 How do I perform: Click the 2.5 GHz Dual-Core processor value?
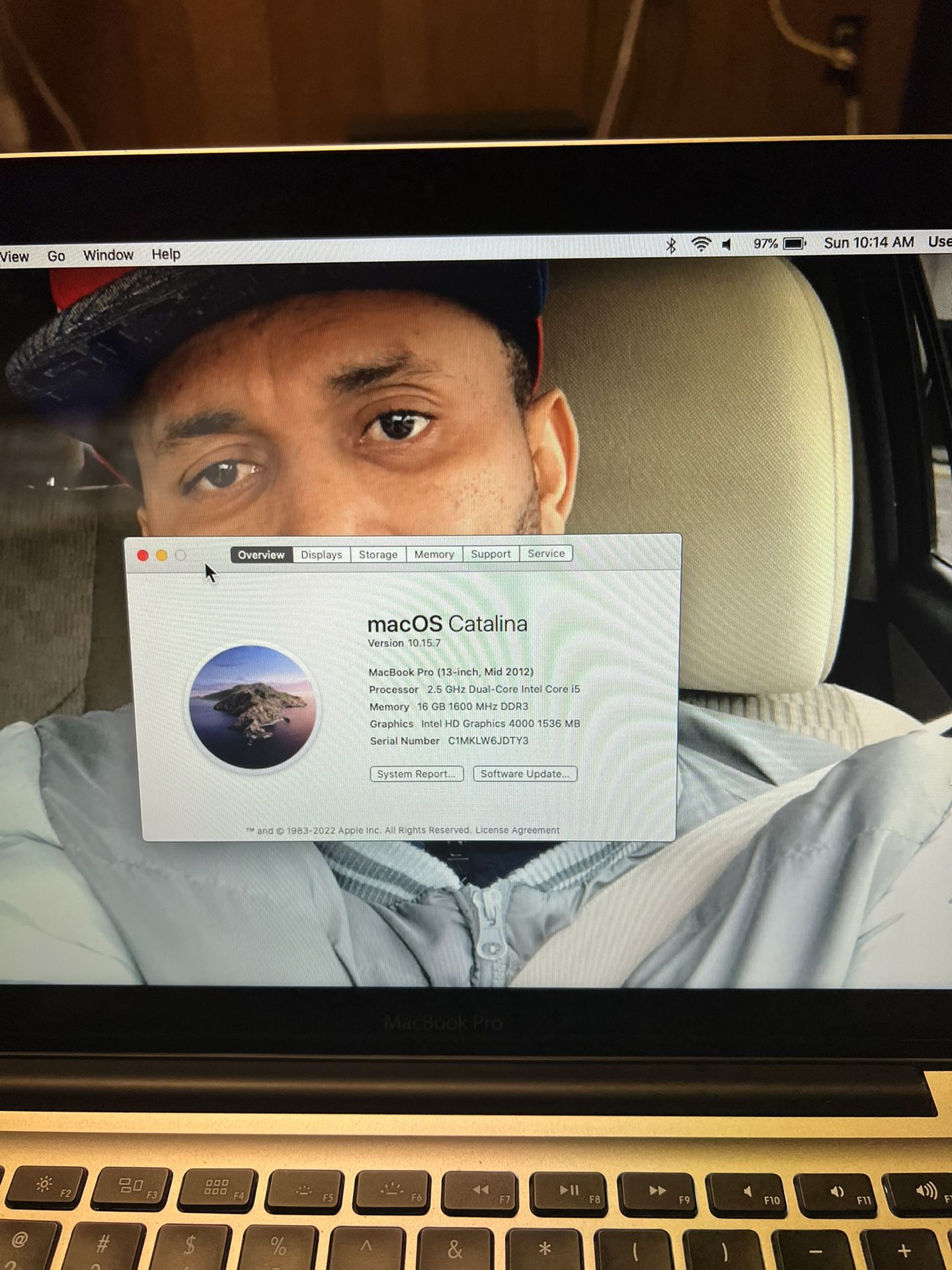pos(504,689)
